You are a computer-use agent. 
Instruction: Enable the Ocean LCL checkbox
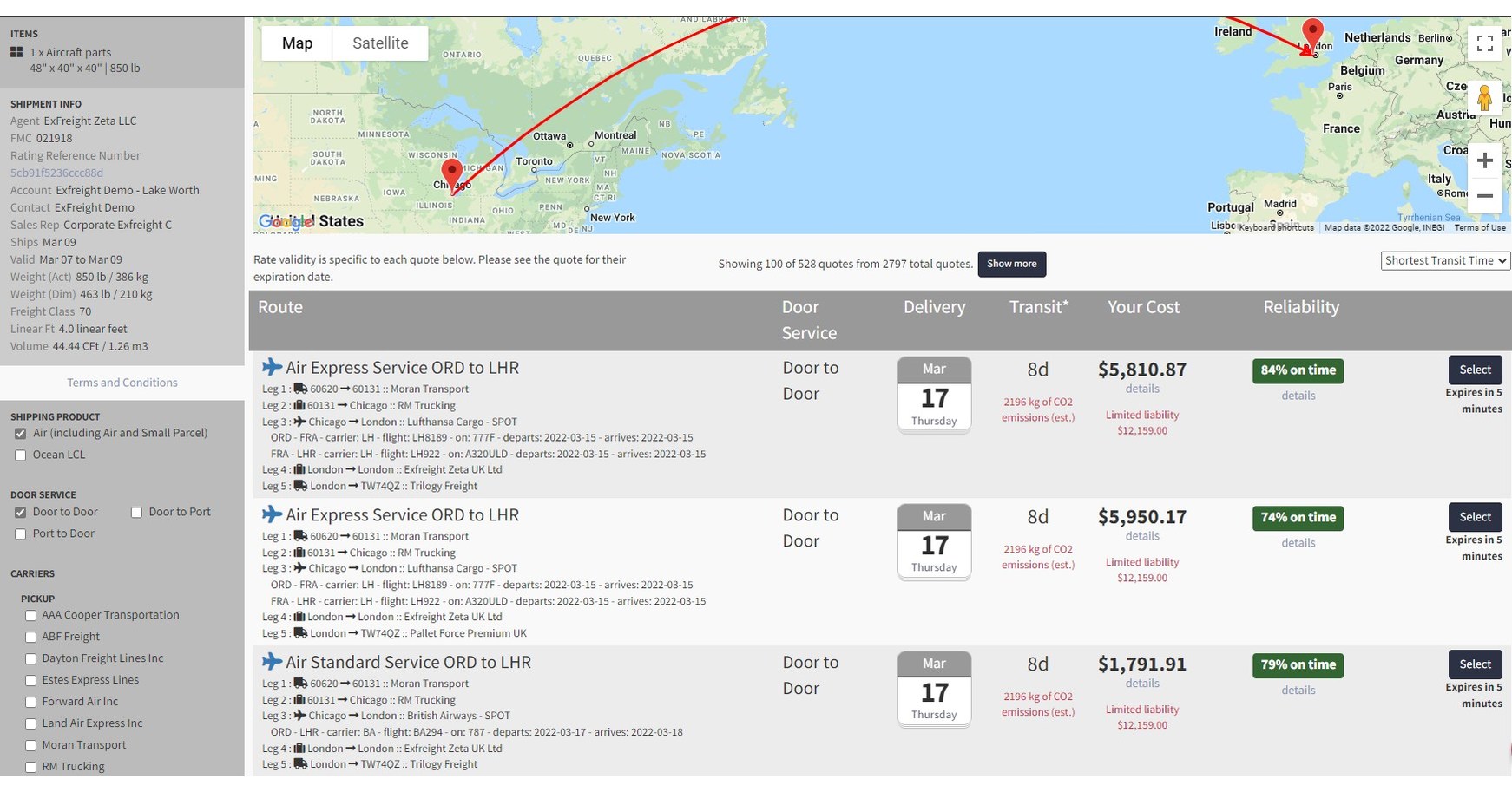[20, 455]
